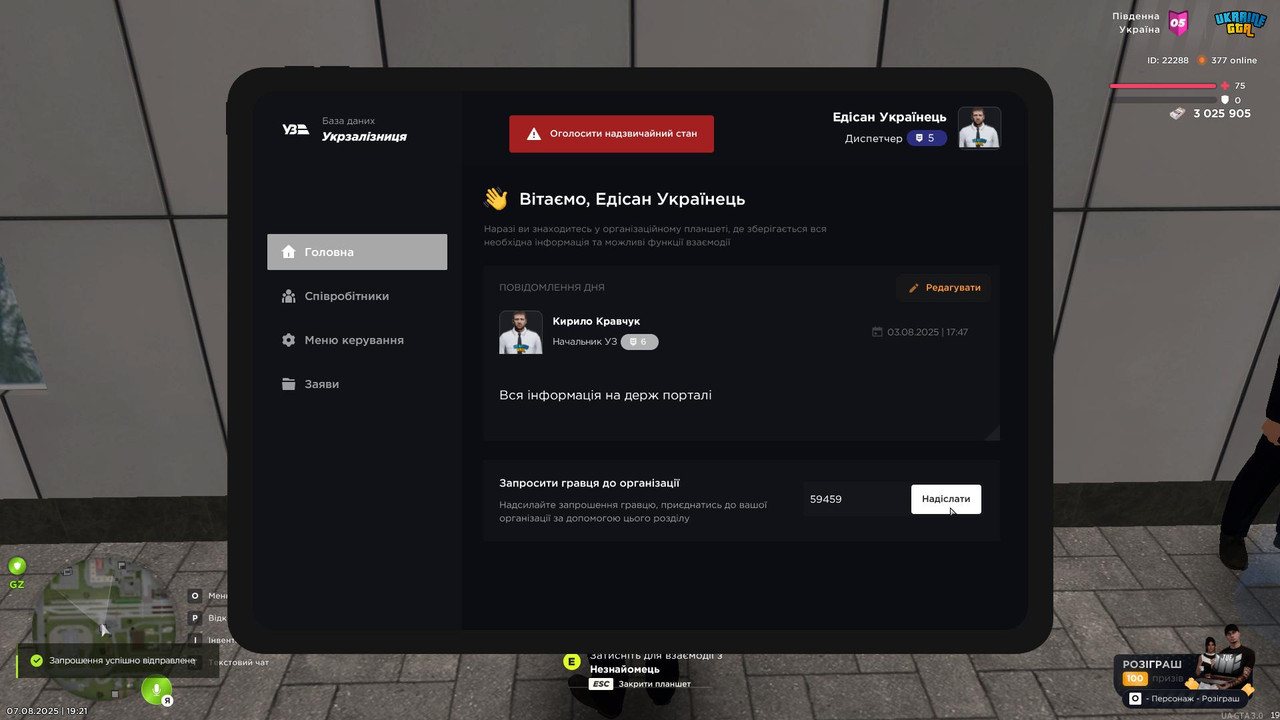The image size is (1280, 720).
Task: Click the ID: 22288 label
Action: pyautogui.click(x=1168, y=60)
